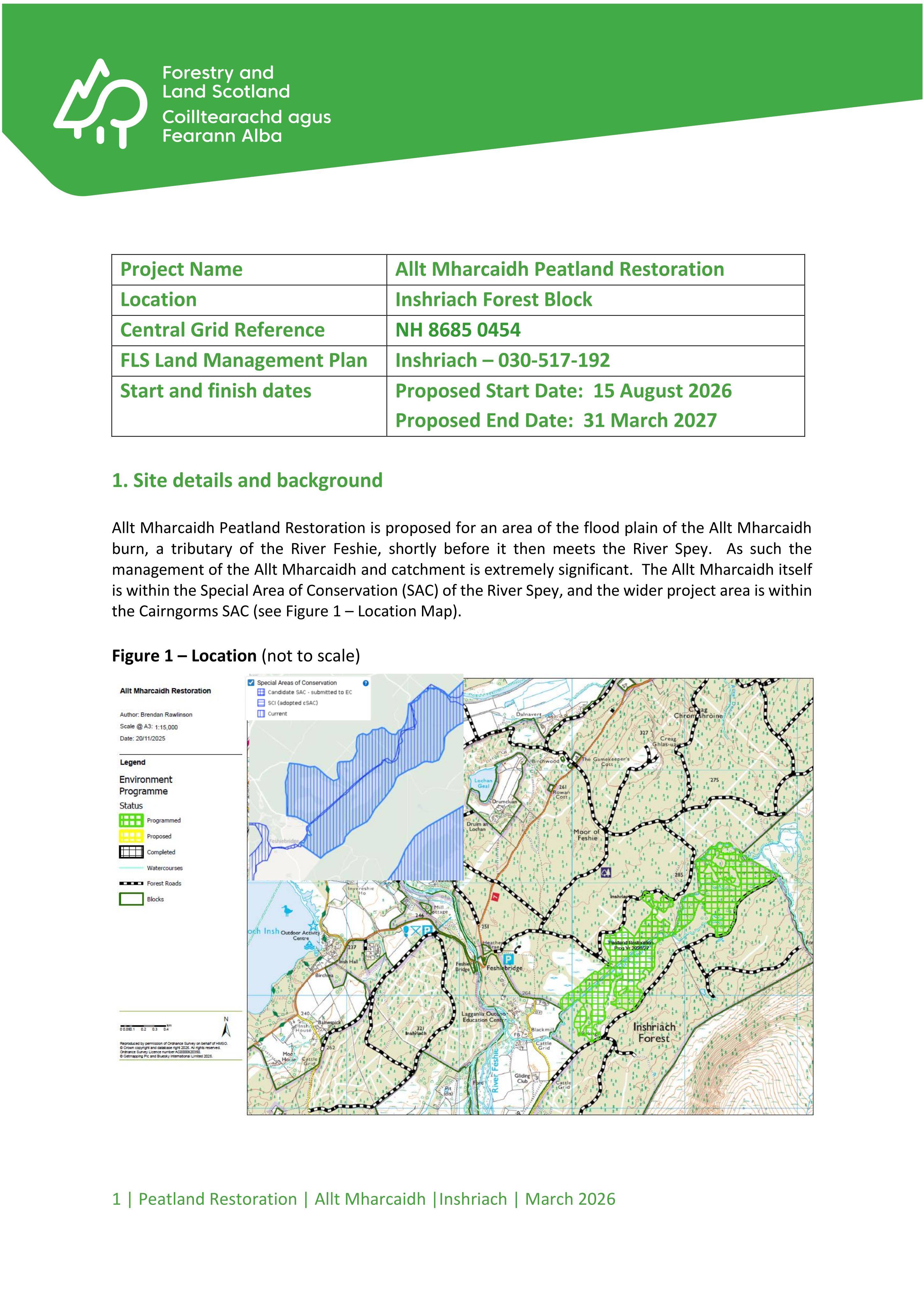Click grid reference 'NH 8685 0454'
Viewport: 924px width, 1307px height.
[x=457, y=330]
